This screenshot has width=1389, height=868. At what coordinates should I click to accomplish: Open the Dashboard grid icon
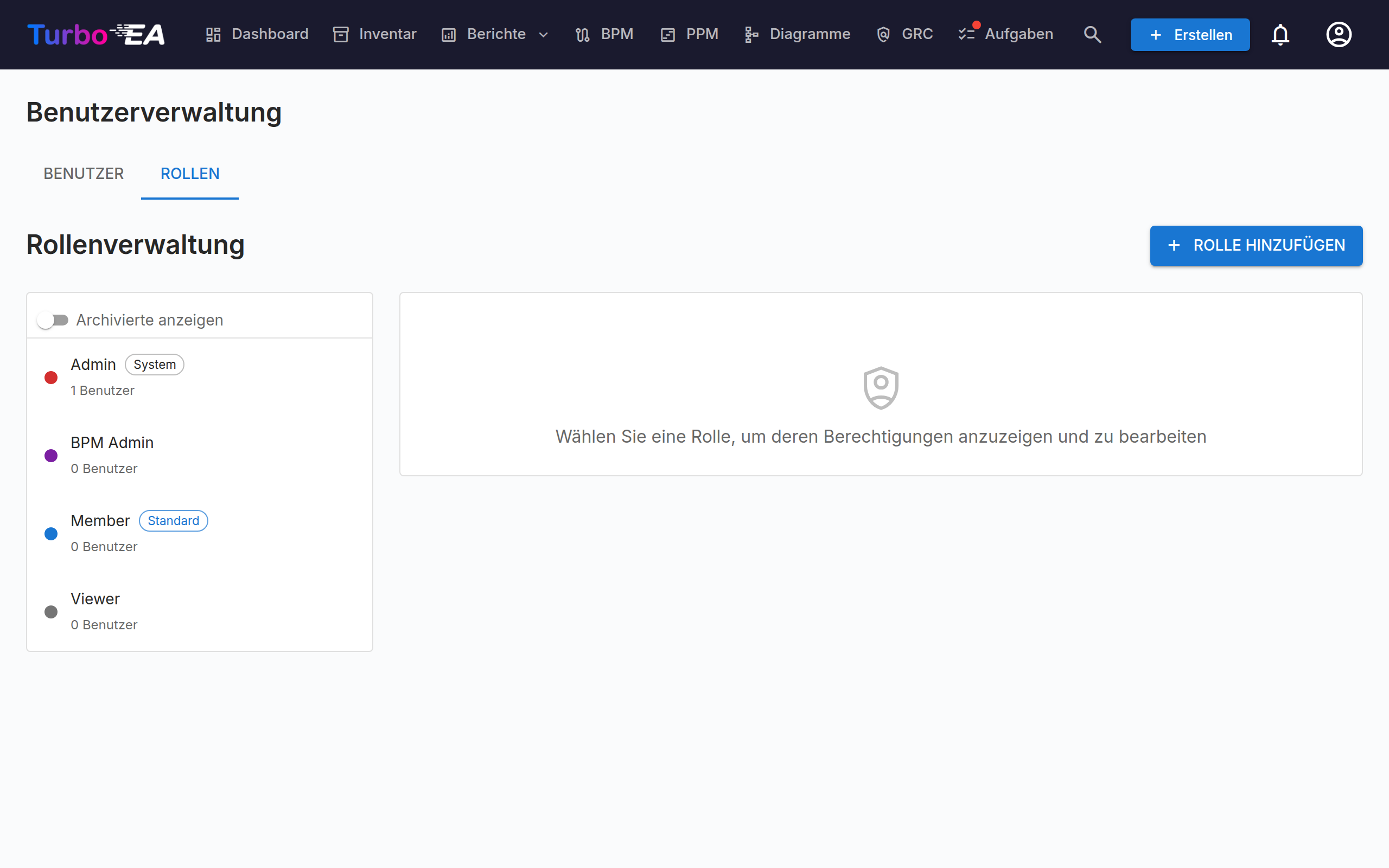coord(213,34)
